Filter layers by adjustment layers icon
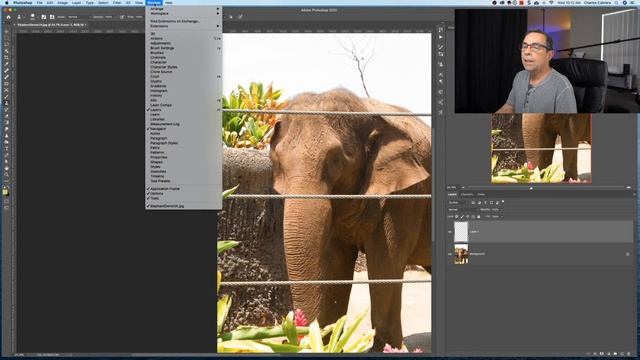The height and width of the screenshot is (360, 640). click(480, 202)
